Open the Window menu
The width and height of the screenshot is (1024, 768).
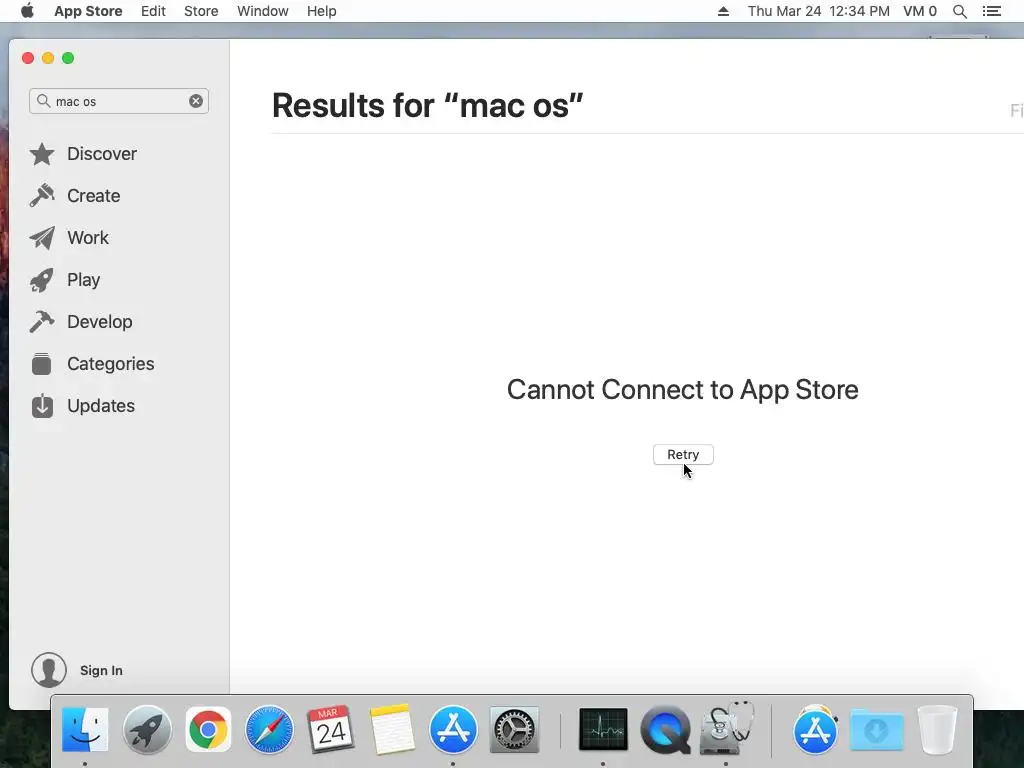tap(263, 11)
